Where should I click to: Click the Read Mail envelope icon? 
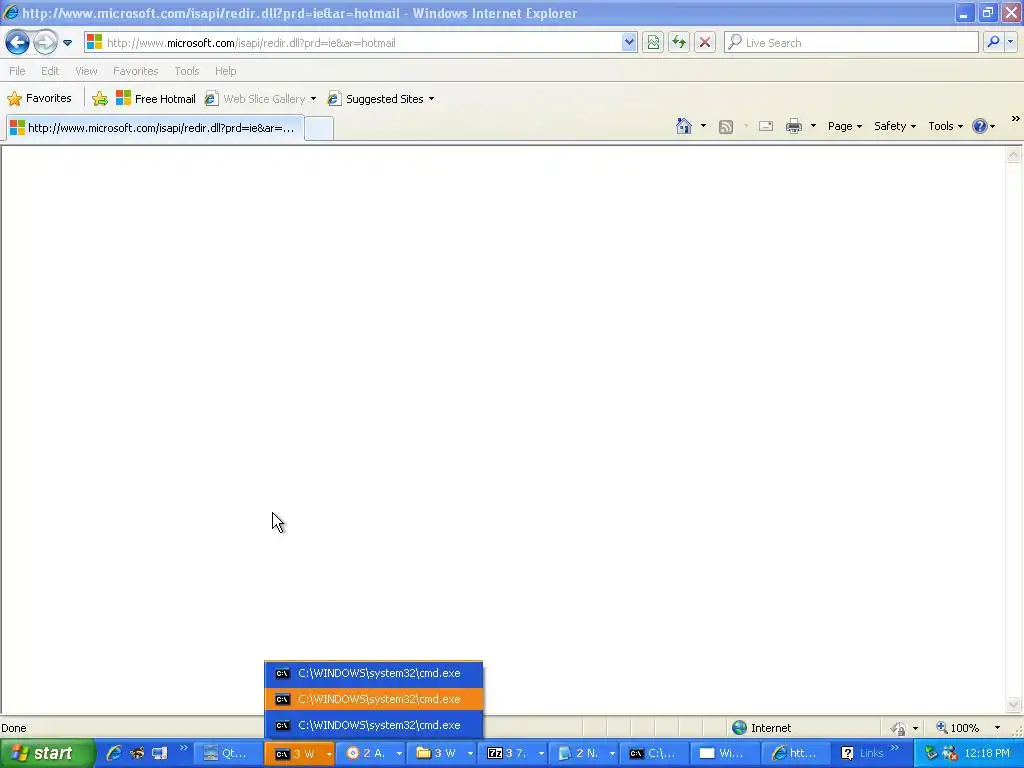[x=766, y=126]
